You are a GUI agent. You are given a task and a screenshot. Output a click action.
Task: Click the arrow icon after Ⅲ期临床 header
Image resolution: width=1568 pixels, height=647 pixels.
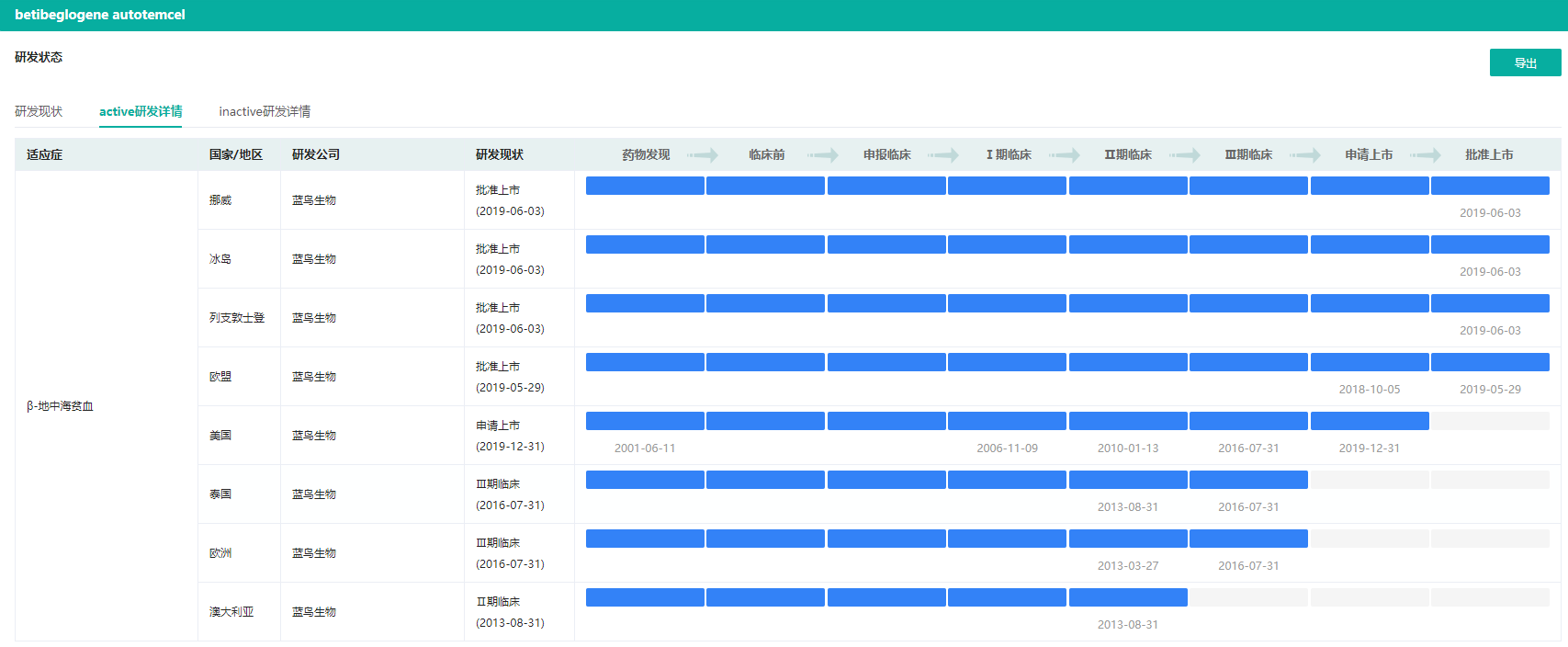pyautogui.click(x=1305, y=155)
